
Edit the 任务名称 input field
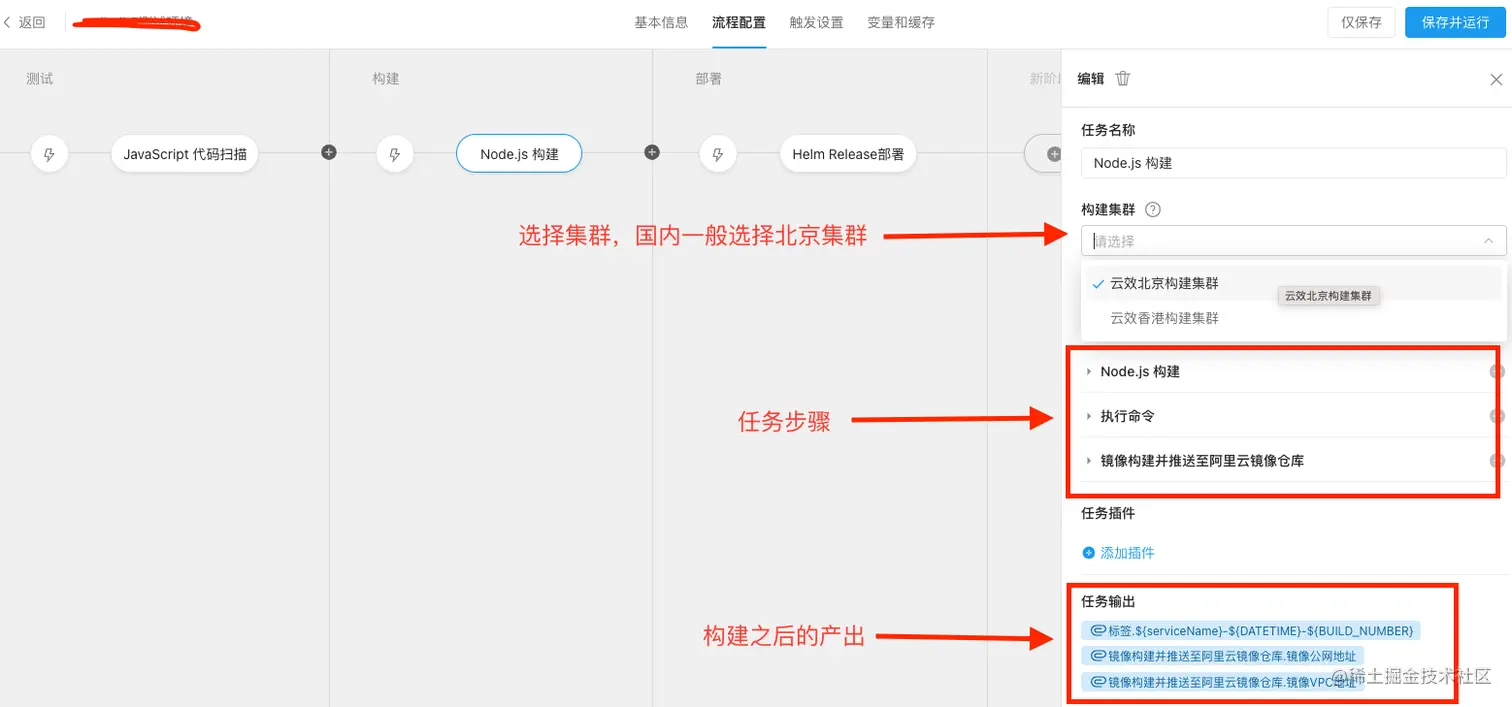pyautogui.click(x=1293, y=163)
